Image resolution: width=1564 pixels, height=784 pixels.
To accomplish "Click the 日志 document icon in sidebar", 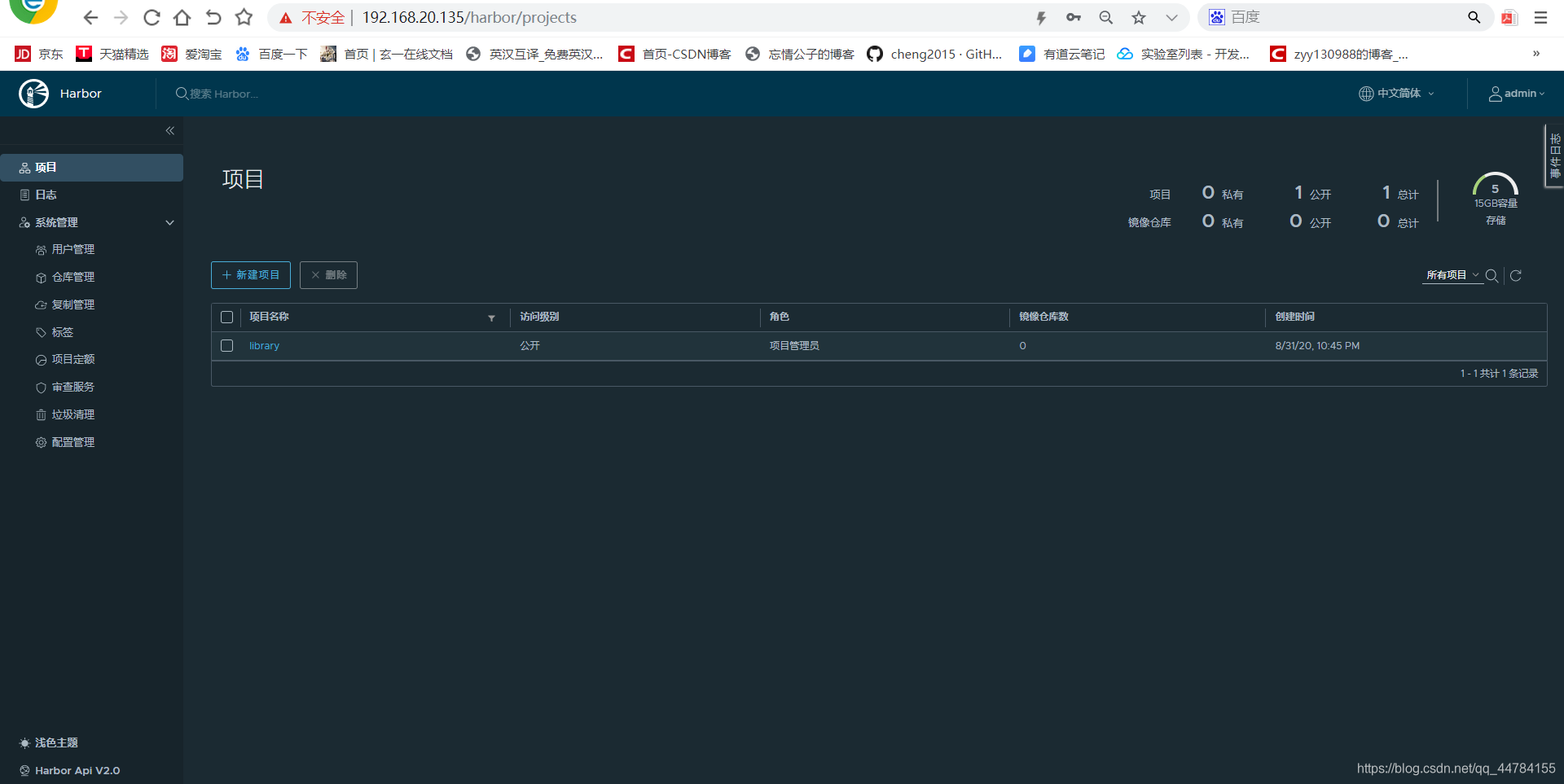I will [24, 195].
